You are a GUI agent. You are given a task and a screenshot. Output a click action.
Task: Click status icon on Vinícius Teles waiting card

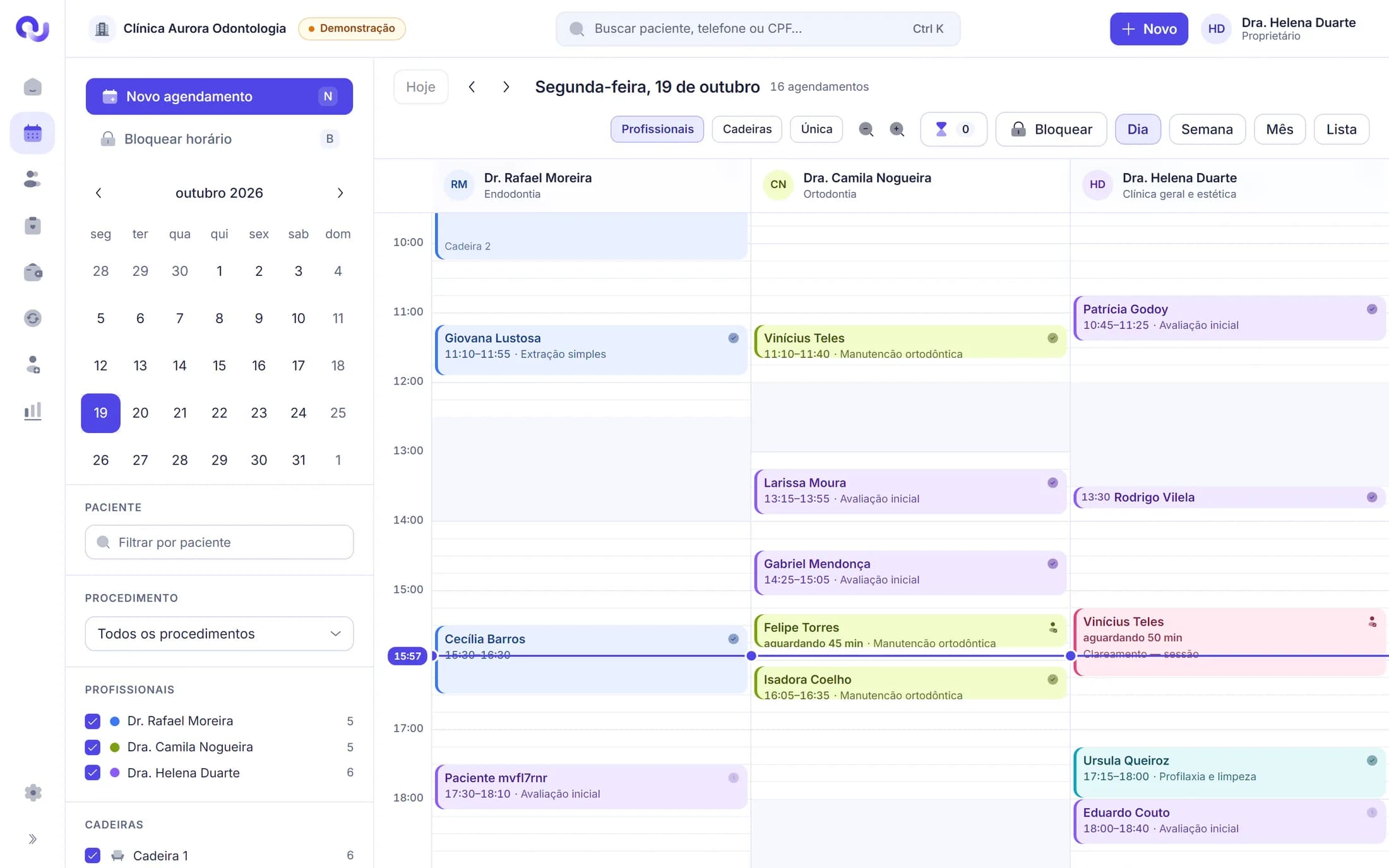point(1372,622)
